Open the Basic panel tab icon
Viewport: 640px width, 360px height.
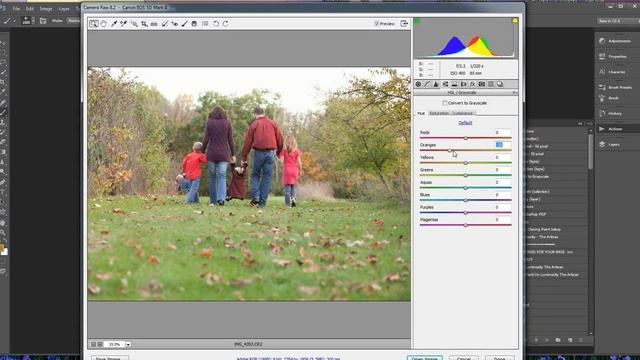click(x=418, y=84)
